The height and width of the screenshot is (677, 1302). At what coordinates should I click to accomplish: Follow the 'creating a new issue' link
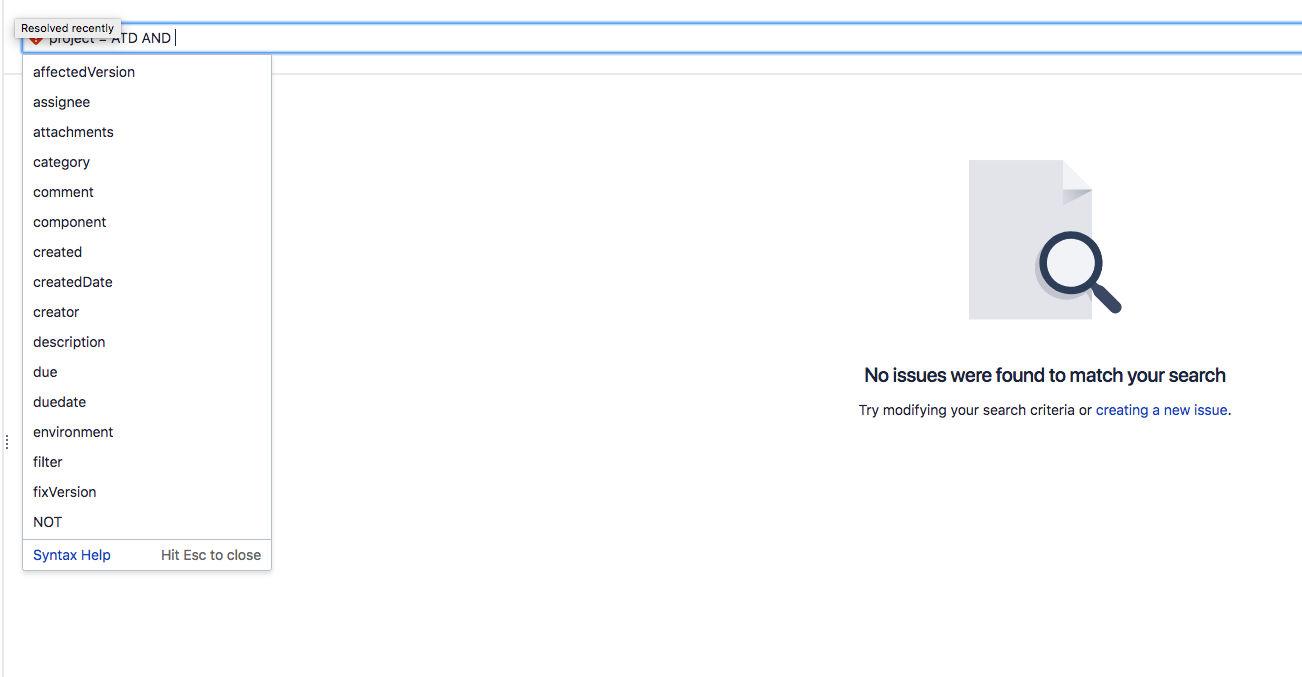(x=1161, y=410)
